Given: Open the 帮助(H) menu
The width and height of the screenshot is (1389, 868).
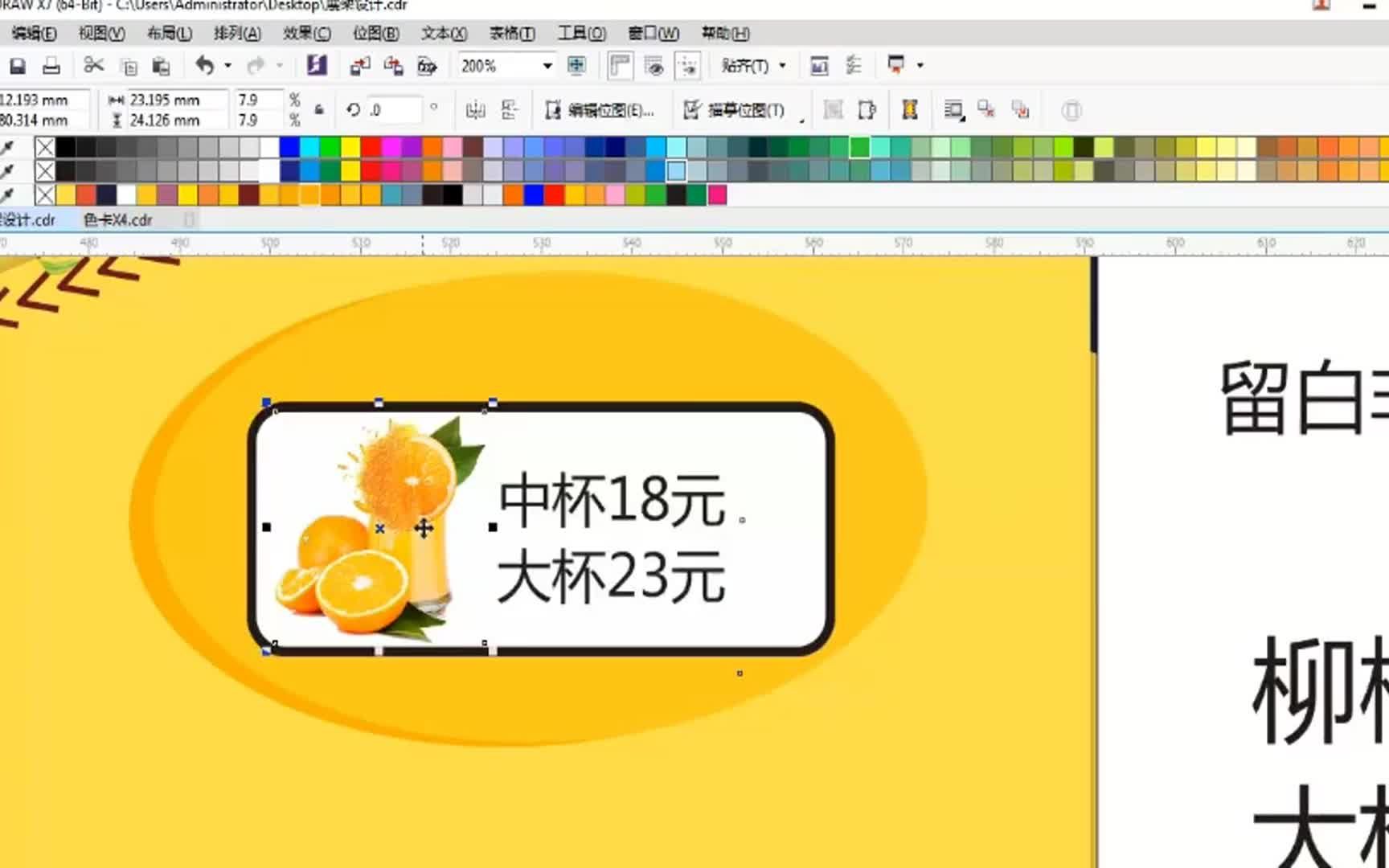Looking at the screenshot, I should click(725, 33).
